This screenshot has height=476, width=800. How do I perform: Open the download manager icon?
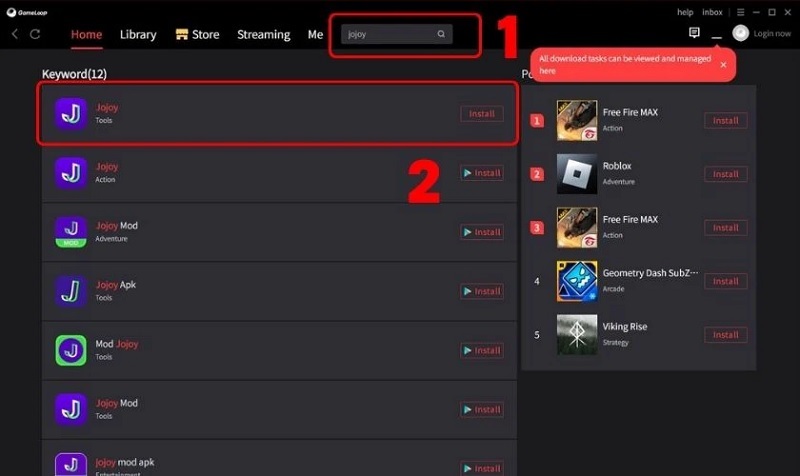[716, 36]
